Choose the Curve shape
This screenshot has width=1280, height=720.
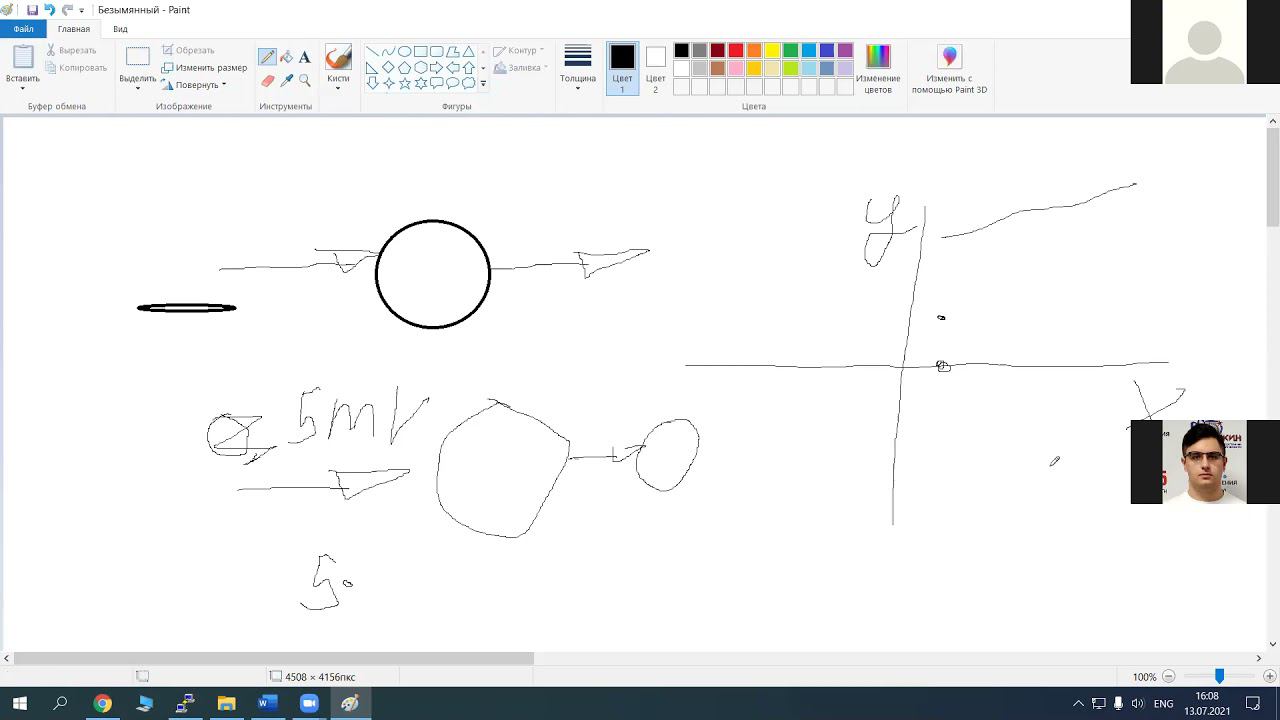point(388,52)
